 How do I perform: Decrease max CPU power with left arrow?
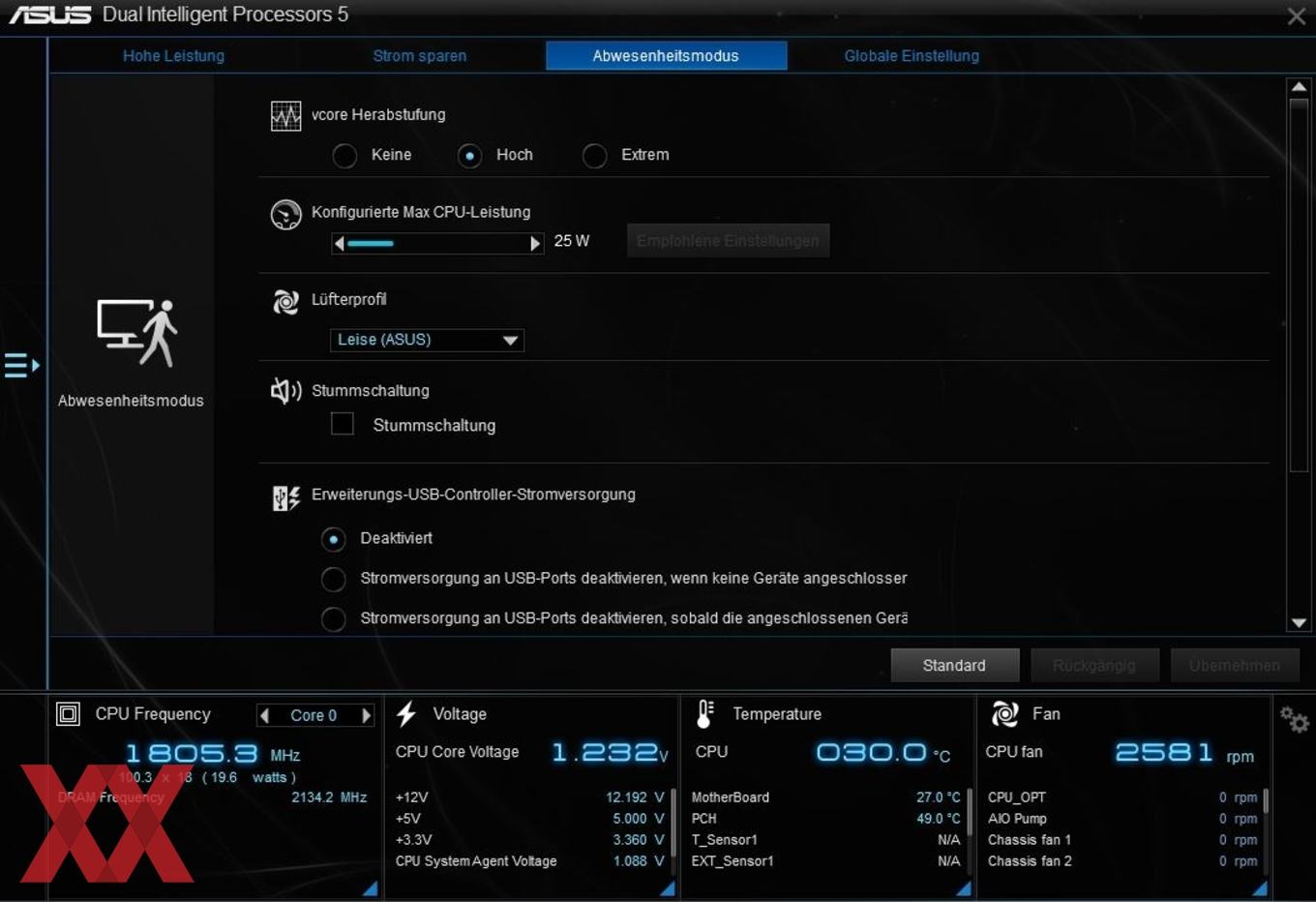point(339,243)
